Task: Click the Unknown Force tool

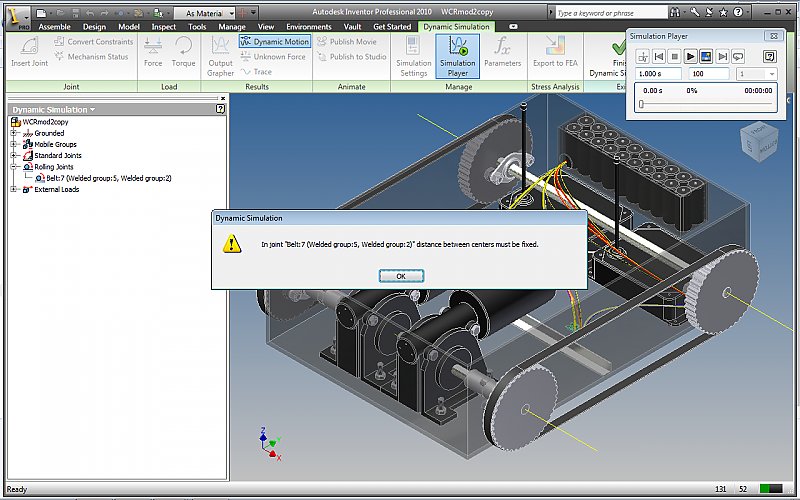Action: click(272, 57)
